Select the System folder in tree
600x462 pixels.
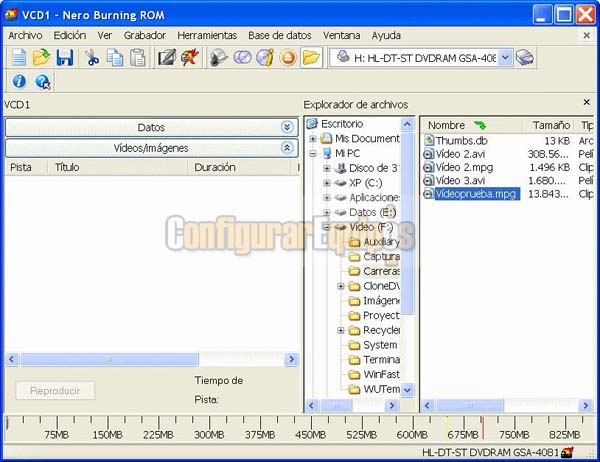pyautogui.click(x=380, y=345)
